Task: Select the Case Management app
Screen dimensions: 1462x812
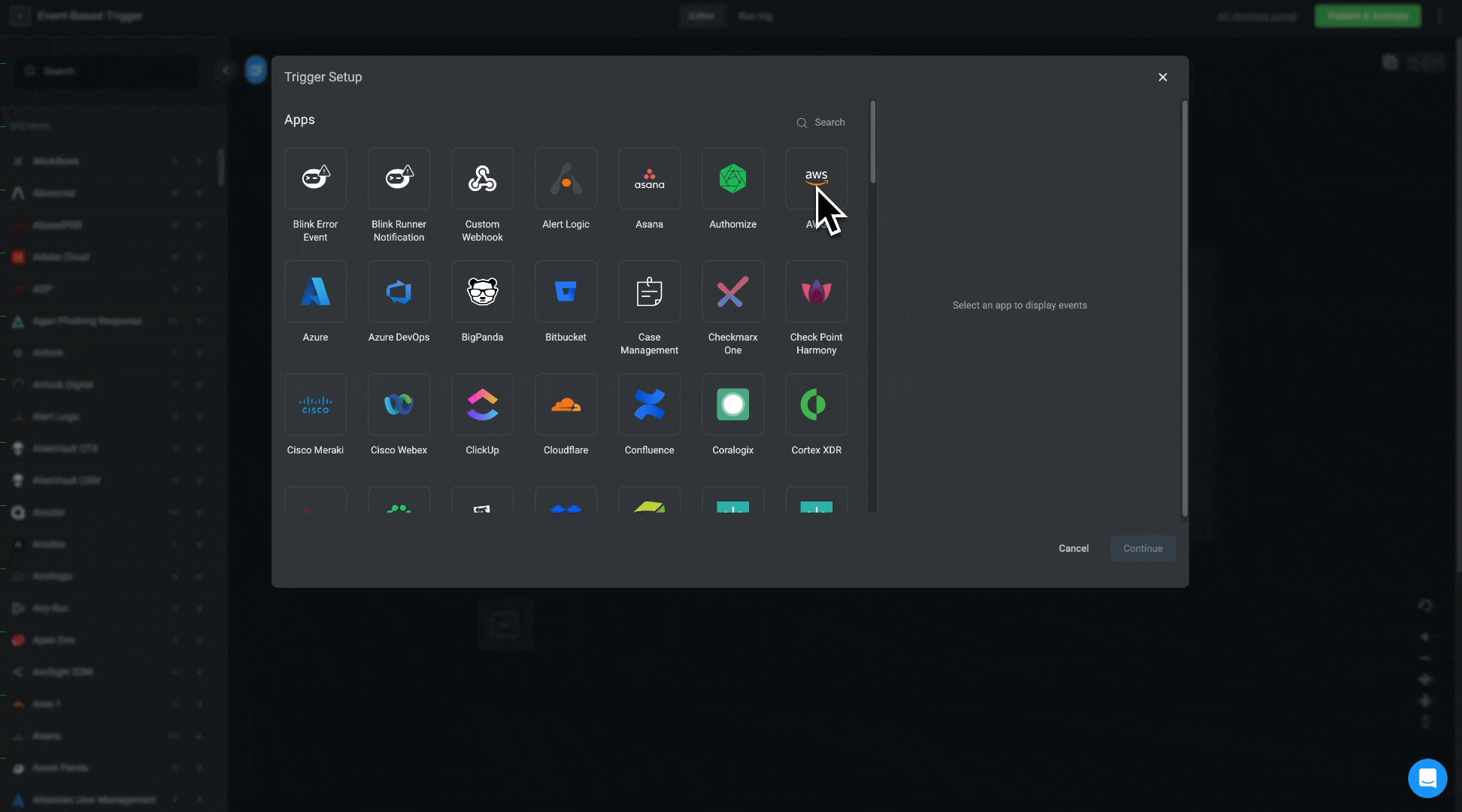Action: pos(649,292)
